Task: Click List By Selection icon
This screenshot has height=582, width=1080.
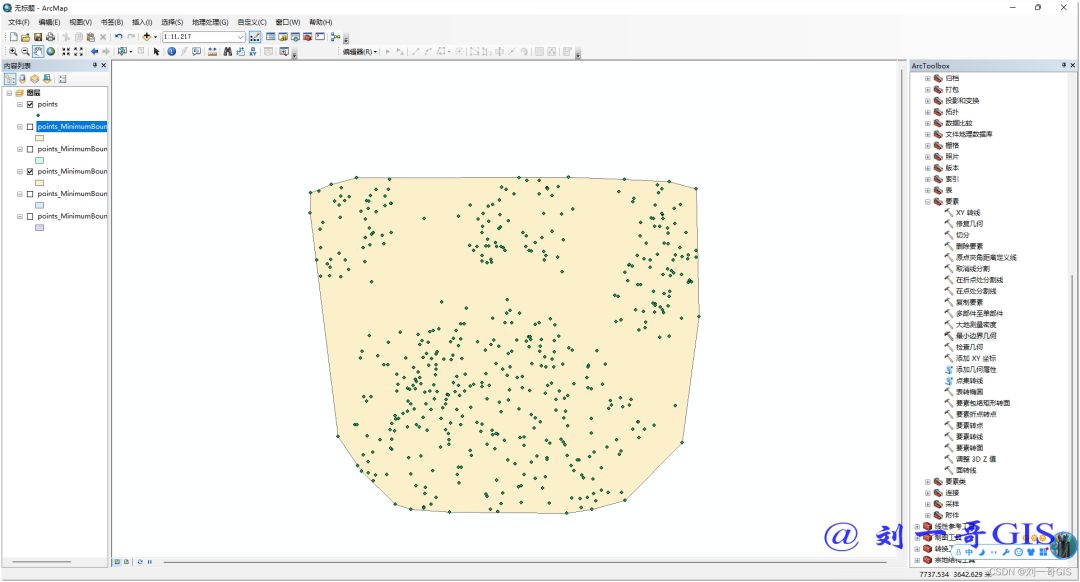Action: coord(47,79)
